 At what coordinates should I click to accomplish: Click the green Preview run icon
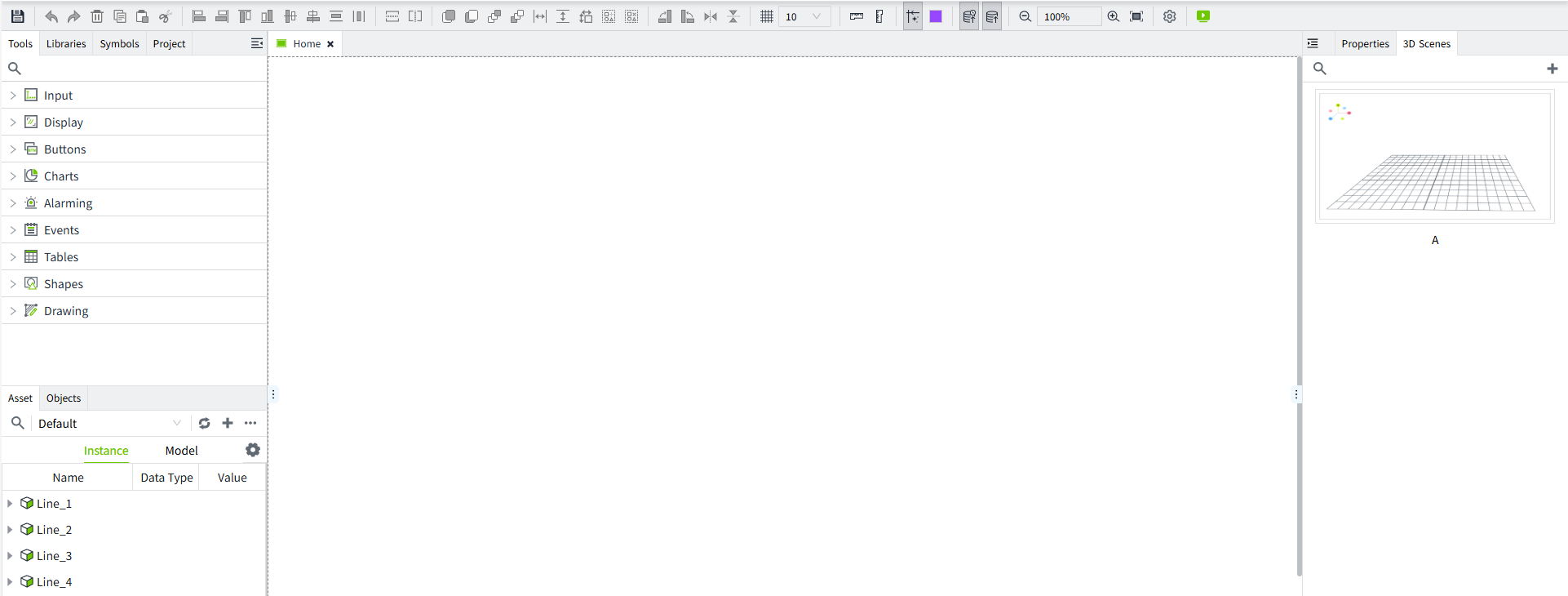(x=1203, y=16)
